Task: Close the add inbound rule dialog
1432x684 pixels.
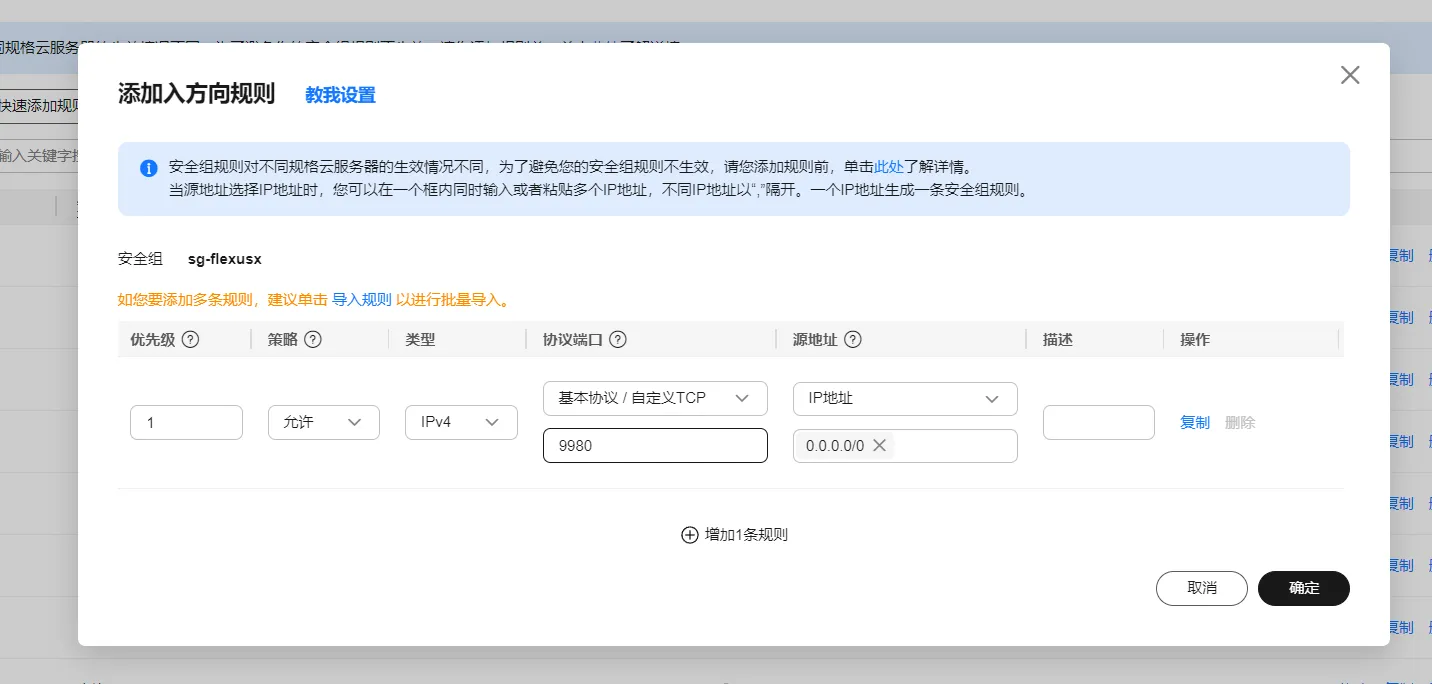Action: click(1350, 75)
